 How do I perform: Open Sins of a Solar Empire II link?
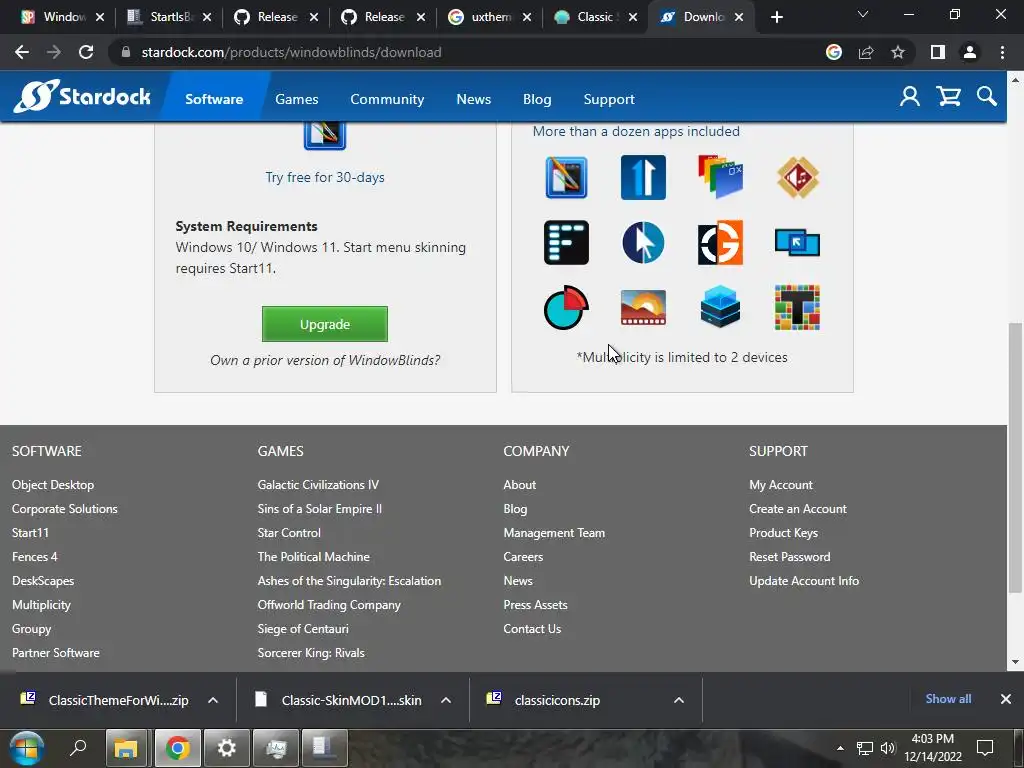(x=319, y=509)
